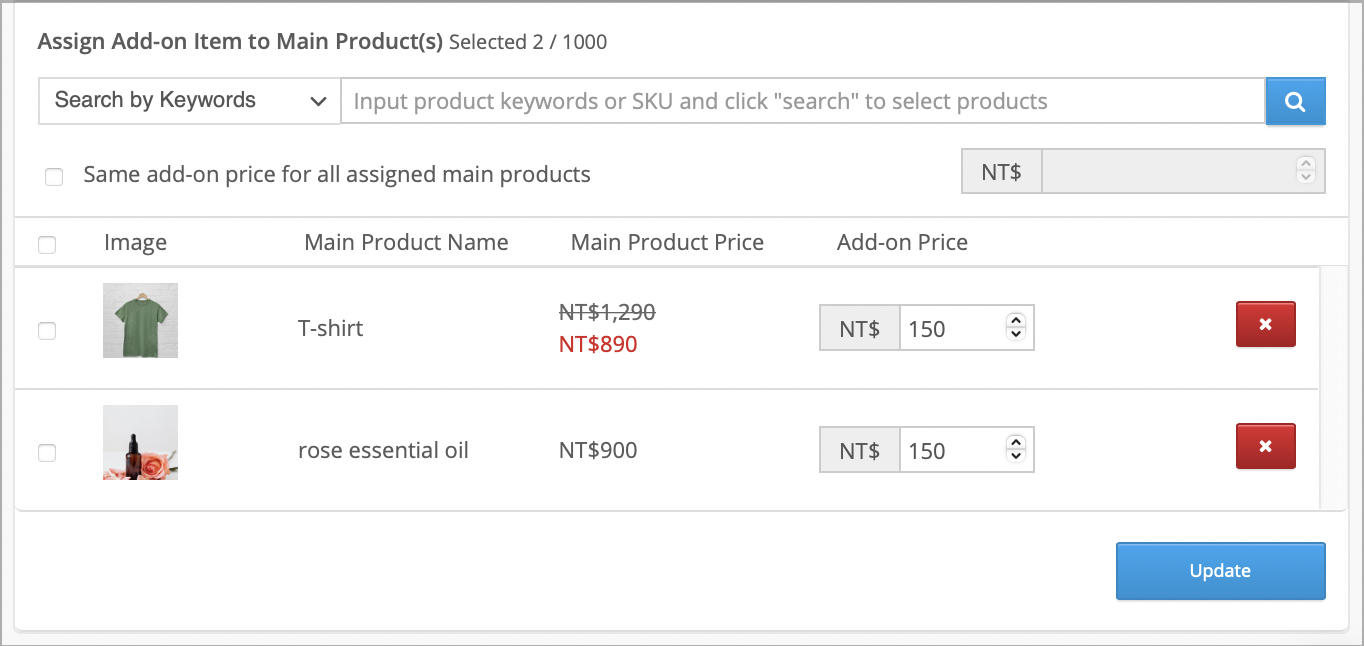This screenshot has height=646, width=1364.
Task: Click the blue magnifier search button
Action: [x=1295, y=101]
